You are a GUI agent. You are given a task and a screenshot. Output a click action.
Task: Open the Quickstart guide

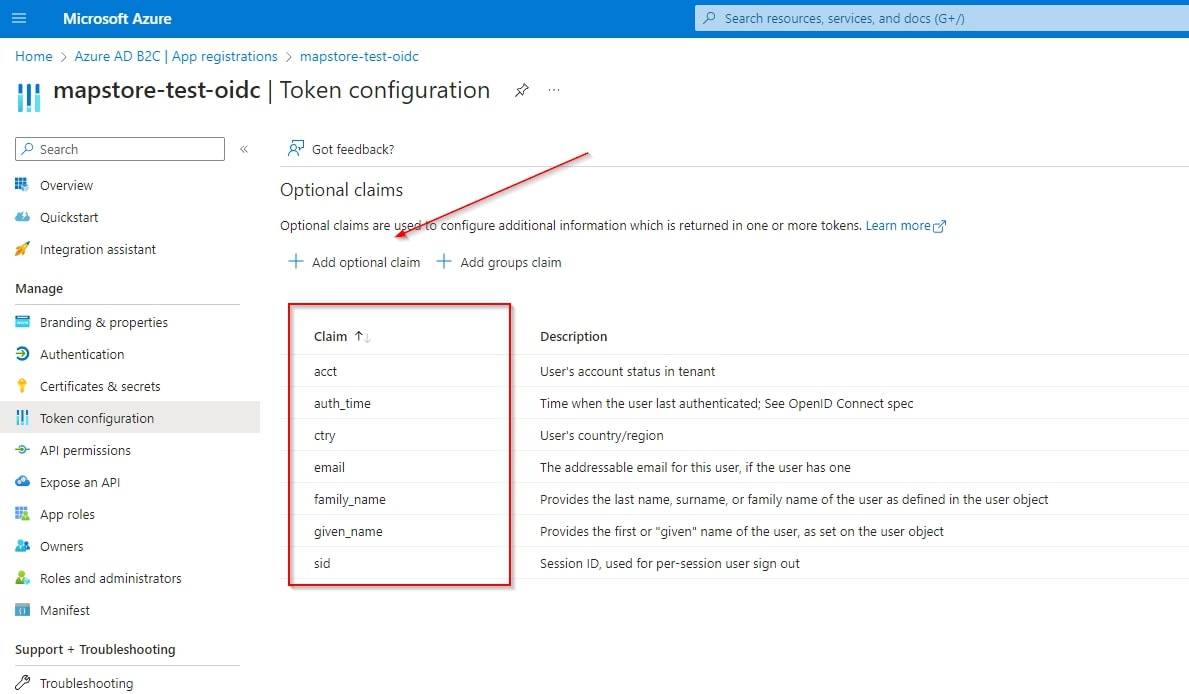click(66, 217)
